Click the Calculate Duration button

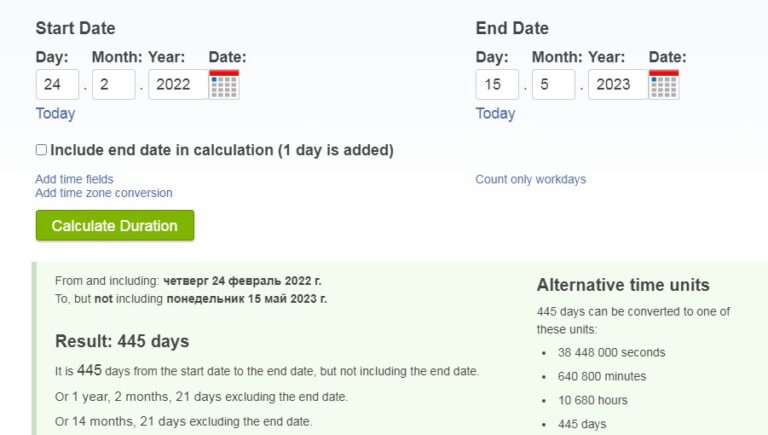pyautogui.click(x=115, y=225)
